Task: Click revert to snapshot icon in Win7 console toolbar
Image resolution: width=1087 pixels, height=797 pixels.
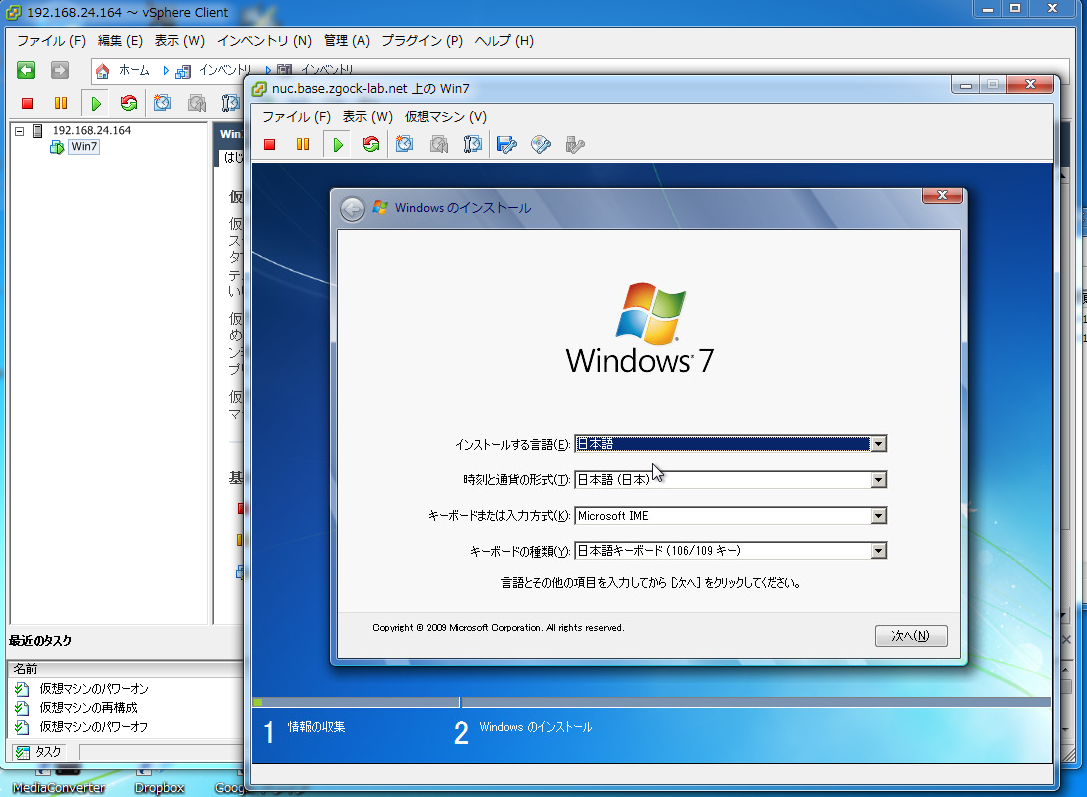Action: click(x=439, y=144)
